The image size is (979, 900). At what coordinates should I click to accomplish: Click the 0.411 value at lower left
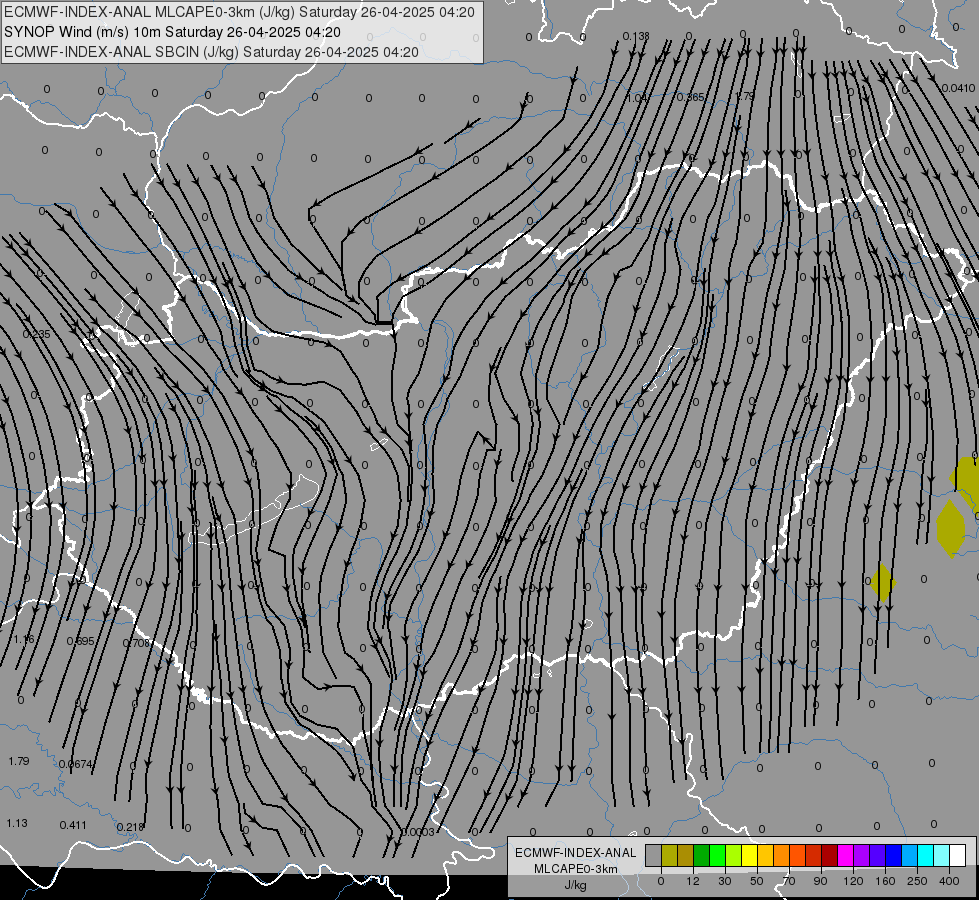pyautogui.click(x=73, y=825)
